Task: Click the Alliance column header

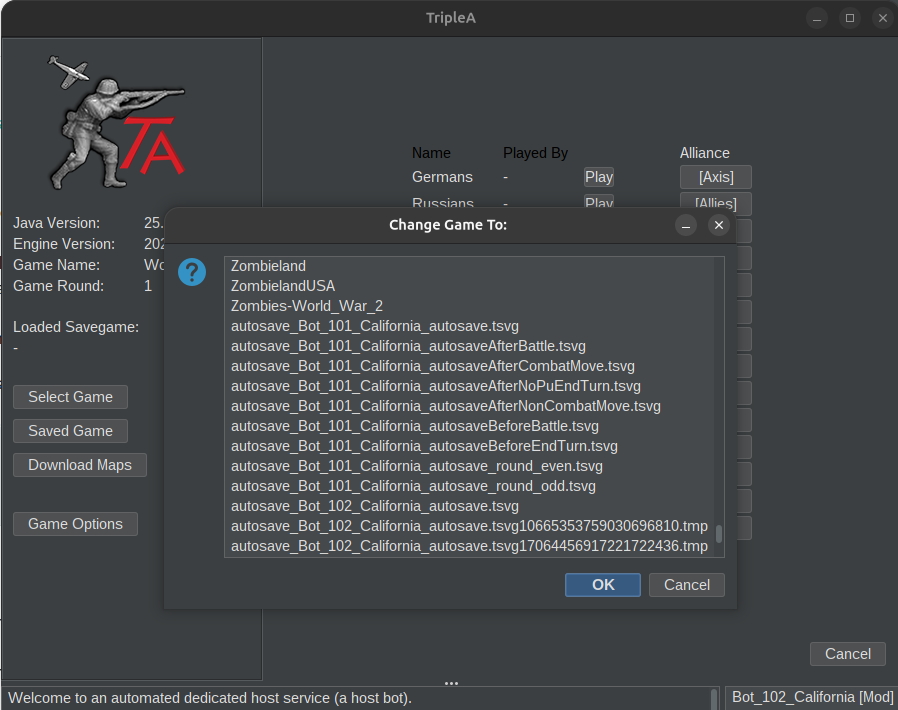Action: click(x=704, y=153)
